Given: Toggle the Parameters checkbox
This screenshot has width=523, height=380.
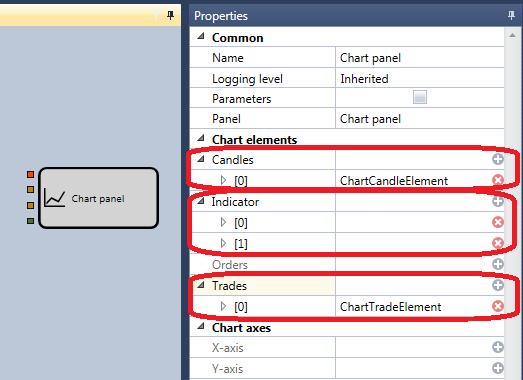Looking at the screenshot, I should coord(420,97).
